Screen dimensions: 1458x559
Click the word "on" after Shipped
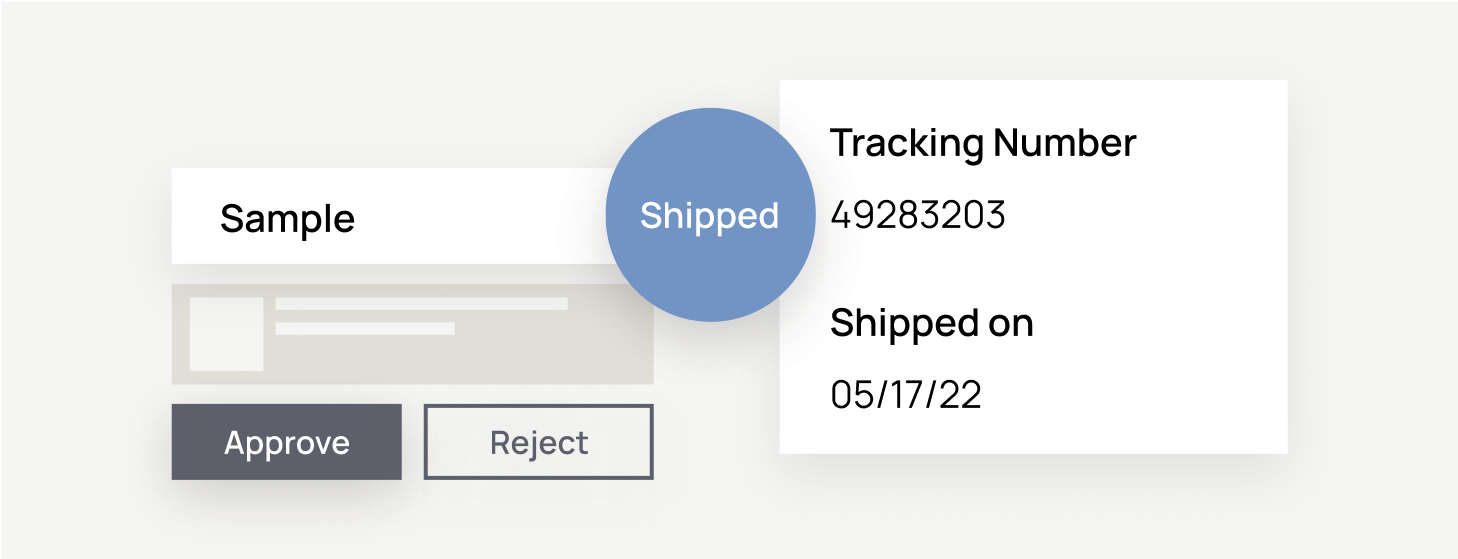1011,323
